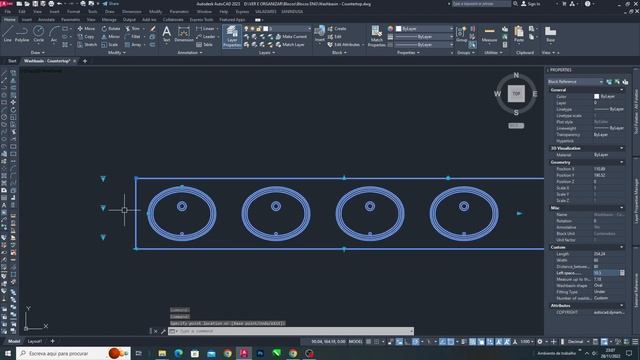Click Edit Attributes button
This screenshot has height=360, width=640.
[x=344, y=44]
